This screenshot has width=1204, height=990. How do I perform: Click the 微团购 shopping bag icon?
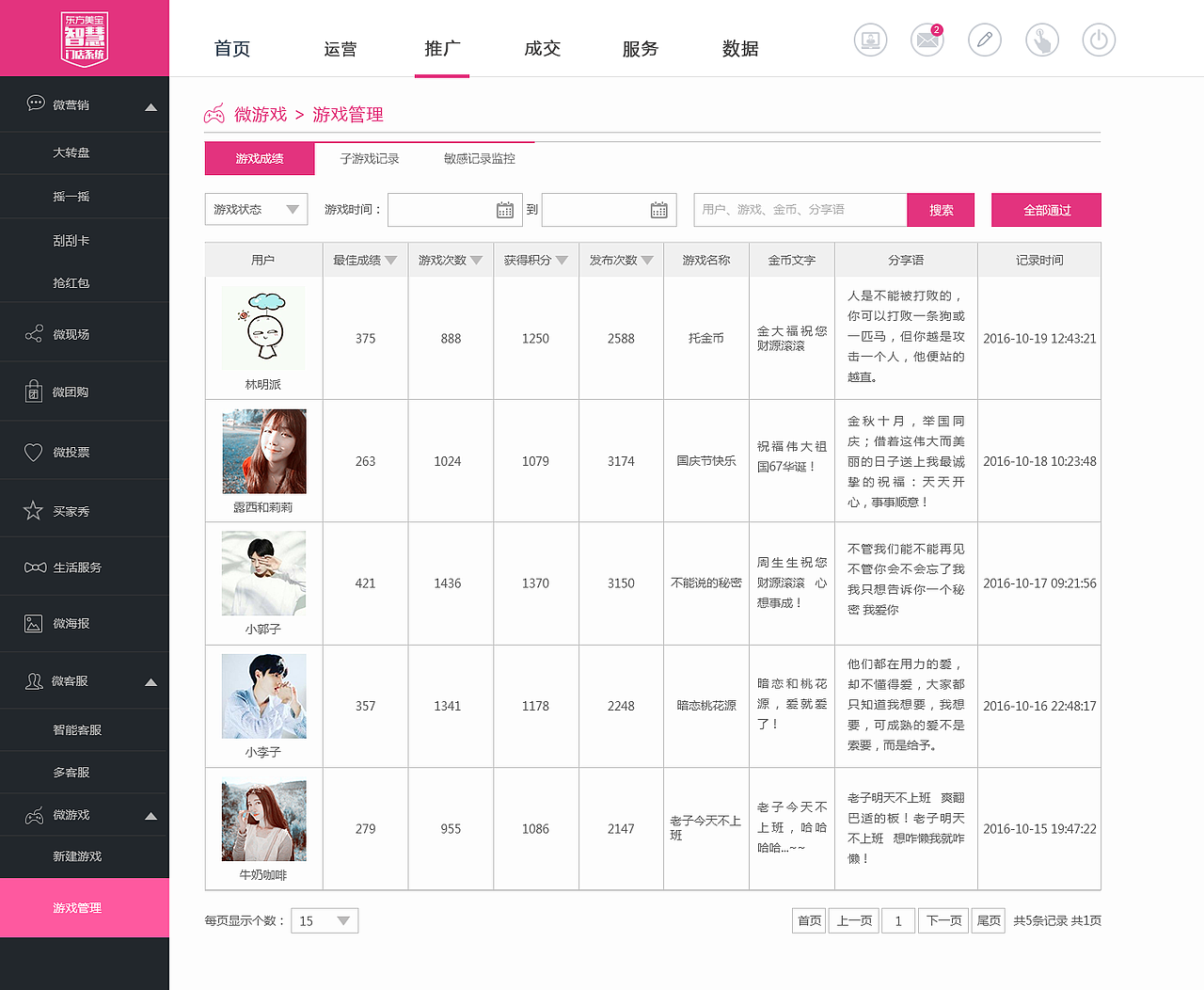(34, 391)
